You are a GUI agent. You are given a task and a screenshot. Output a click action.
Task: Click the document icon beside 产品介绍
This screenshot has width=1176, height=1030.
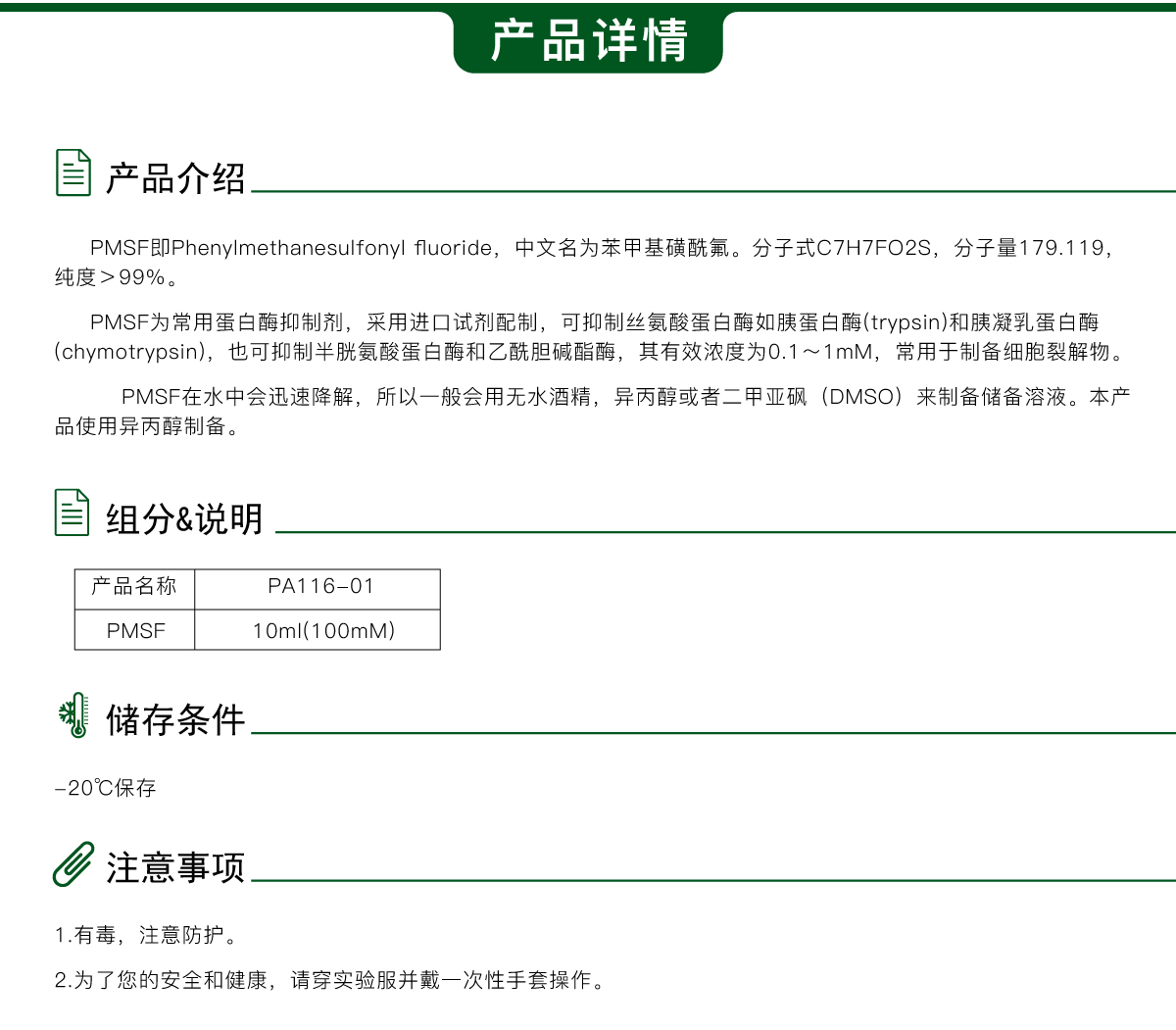73,173
